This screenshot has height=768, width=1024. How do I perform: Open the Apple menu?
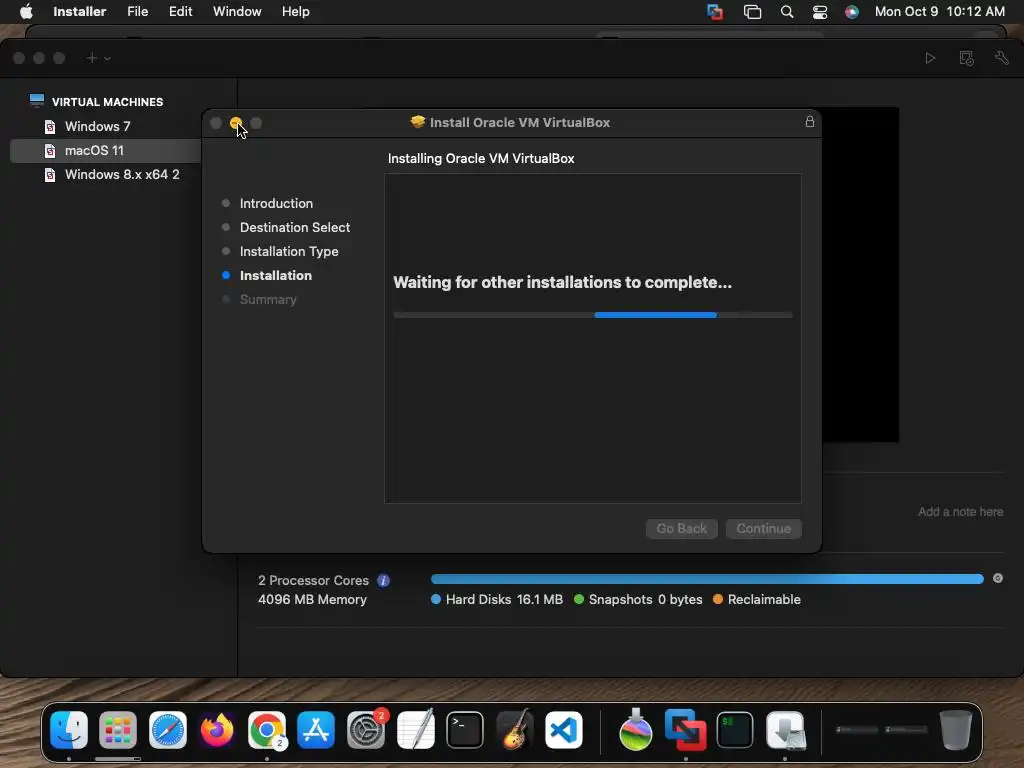click(26, 12)
